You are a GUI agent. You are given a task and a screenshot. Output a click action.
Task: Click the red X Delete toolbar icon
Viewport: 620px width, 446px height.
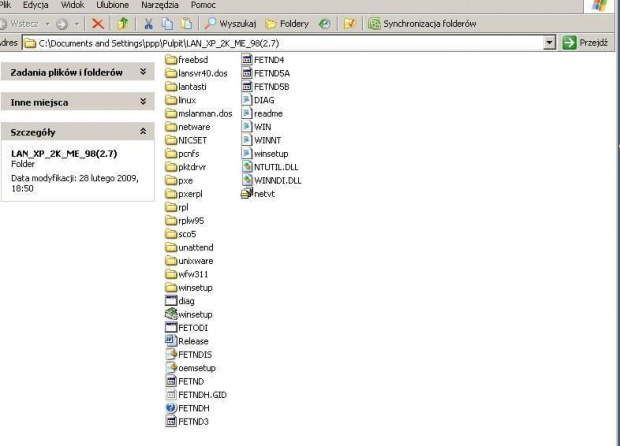point(98,24)
